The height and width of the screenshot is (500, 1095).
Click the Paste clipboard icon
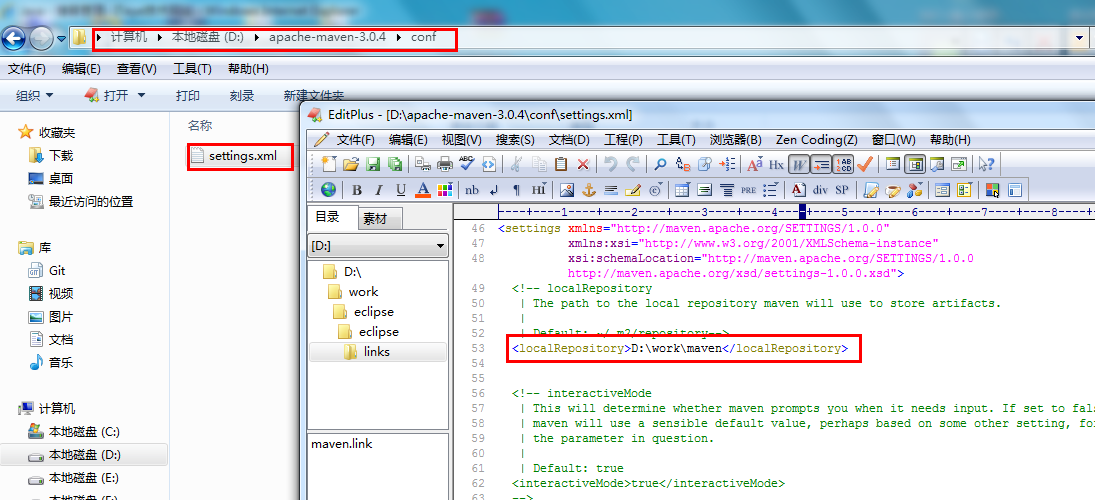coord(561,164)
